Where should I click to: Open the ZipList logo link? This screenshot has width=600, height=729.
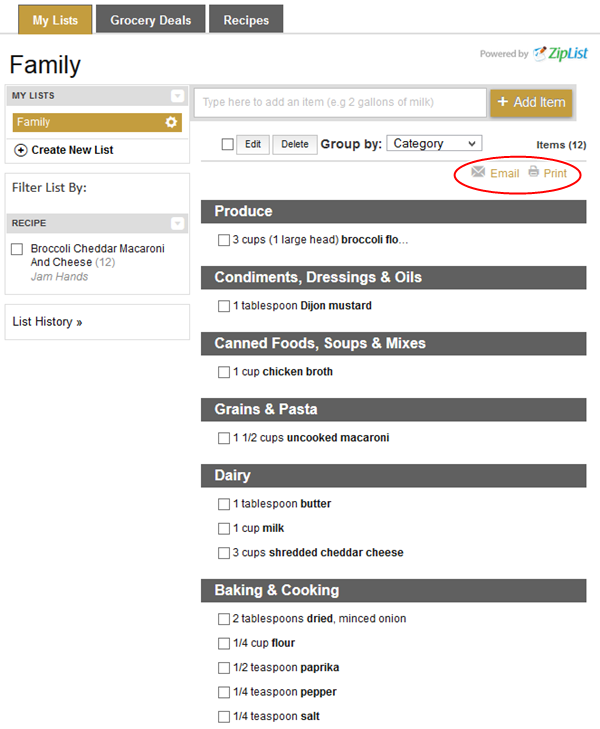[560, 53]
